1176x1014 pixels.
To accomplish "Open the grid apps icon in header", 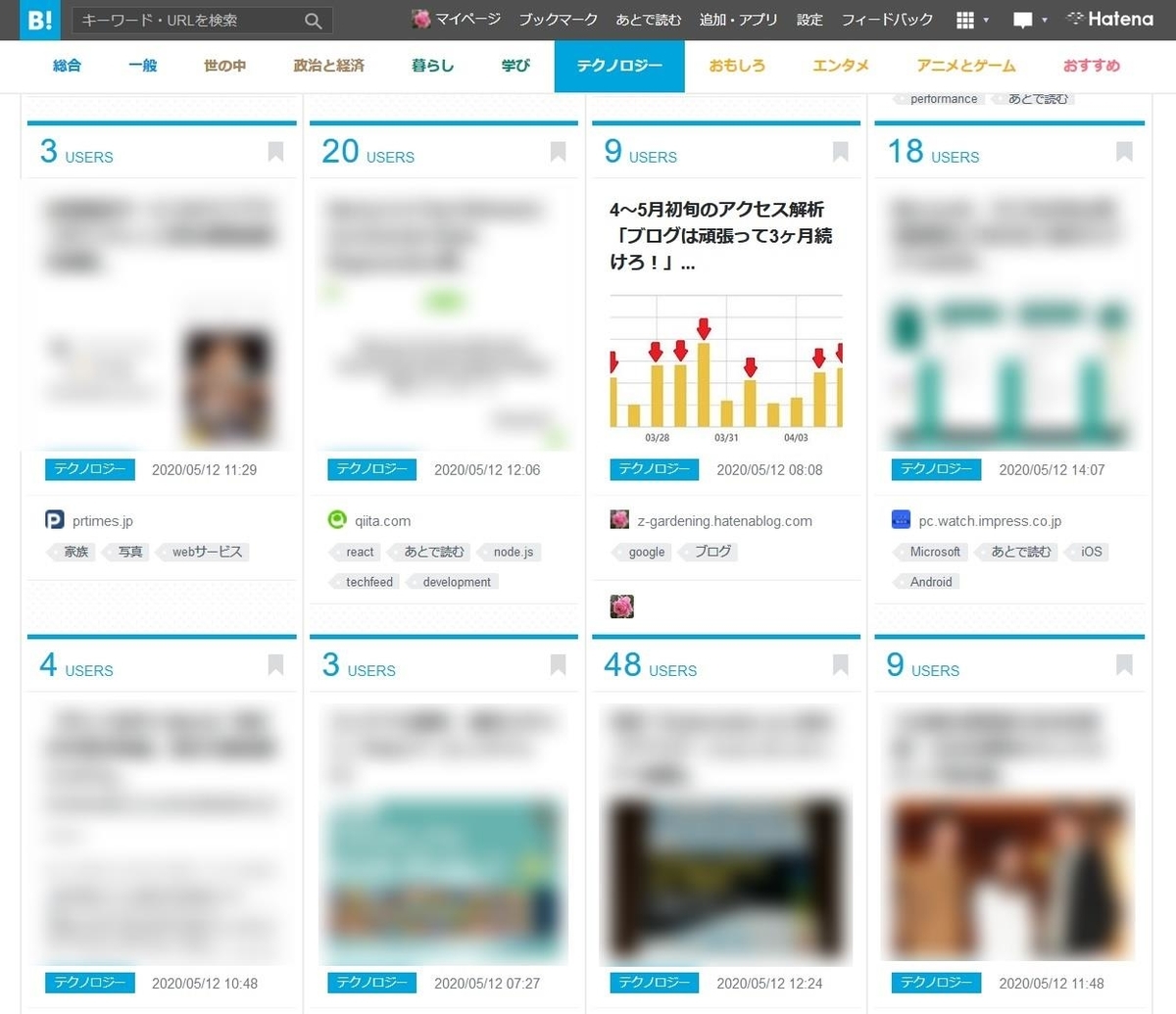I will pyautogui.click(x=964, y=21).
